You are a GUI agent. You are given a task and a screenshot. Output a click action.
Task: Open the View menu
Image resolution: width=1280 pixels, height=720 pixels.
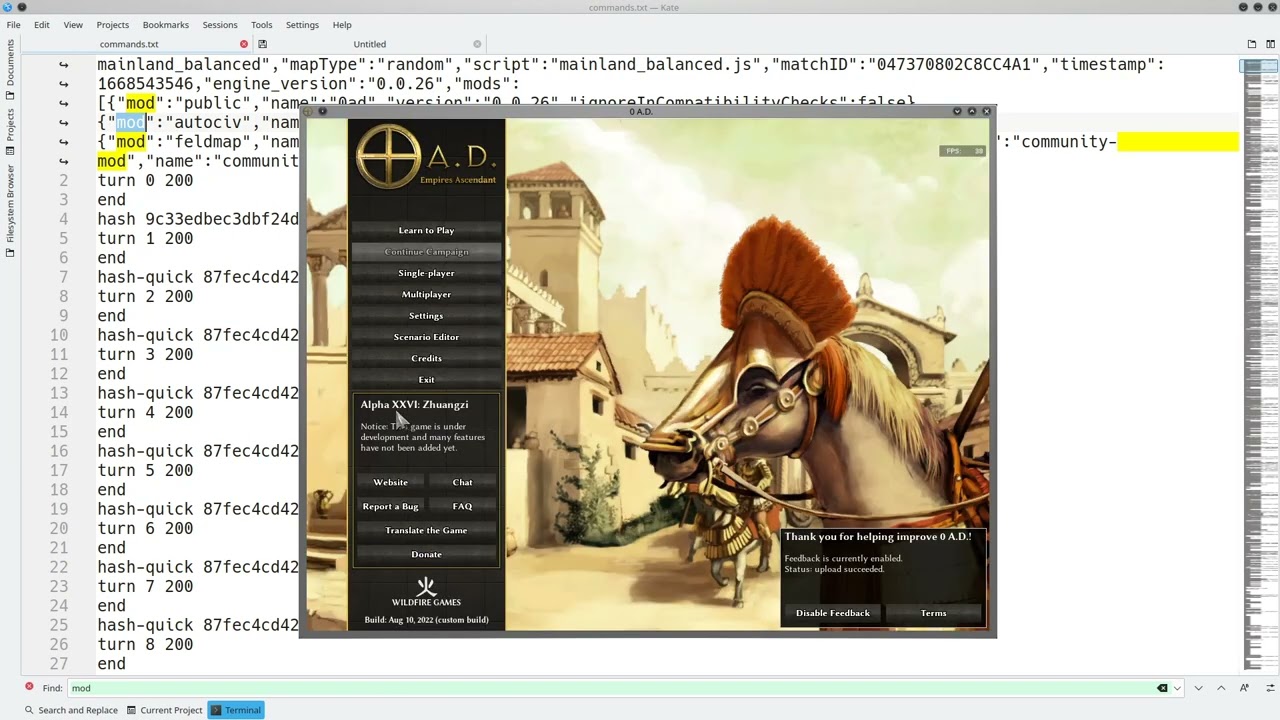[x=73, y=25]
